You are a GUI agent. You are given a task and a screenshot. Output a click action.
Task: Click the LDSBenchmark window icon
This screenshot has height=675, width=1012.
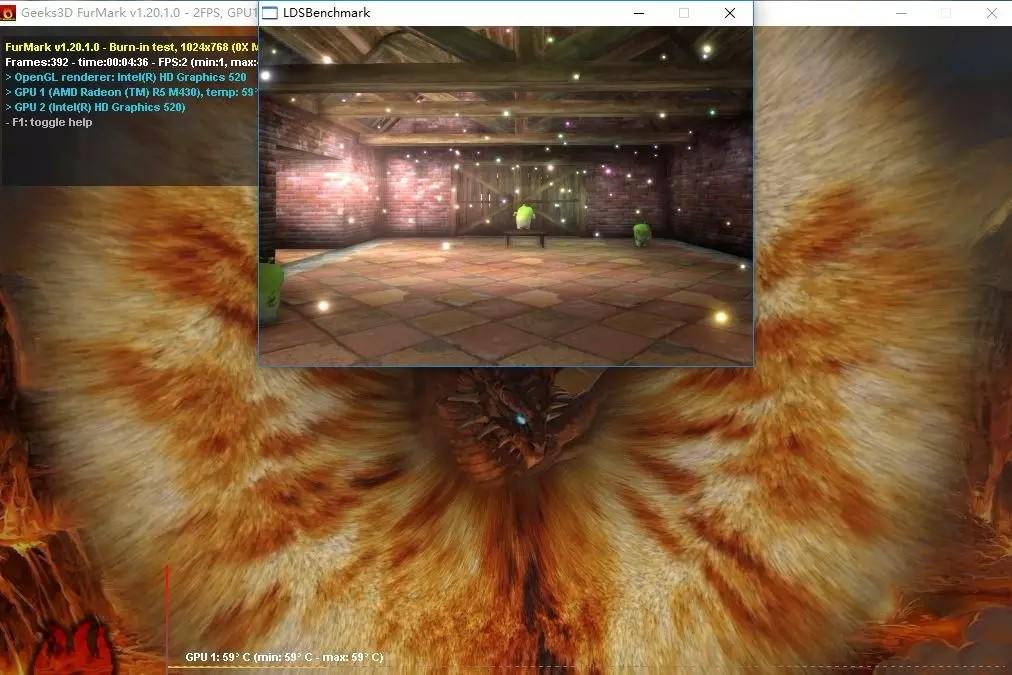(271, 13)
